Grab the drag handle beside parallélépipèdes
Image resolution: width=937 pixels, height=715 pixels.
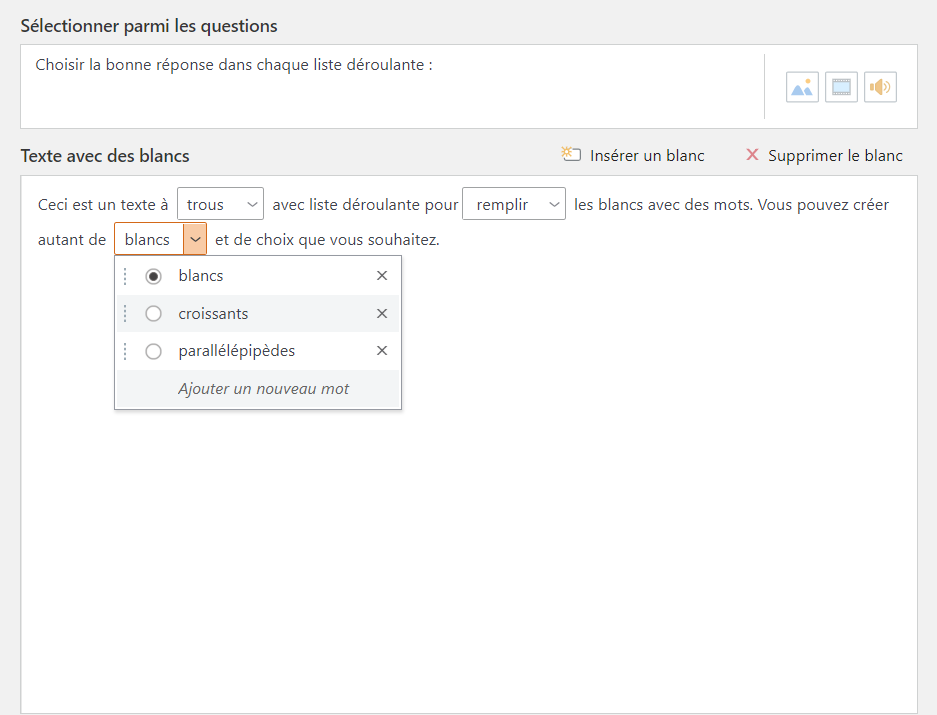125,351
